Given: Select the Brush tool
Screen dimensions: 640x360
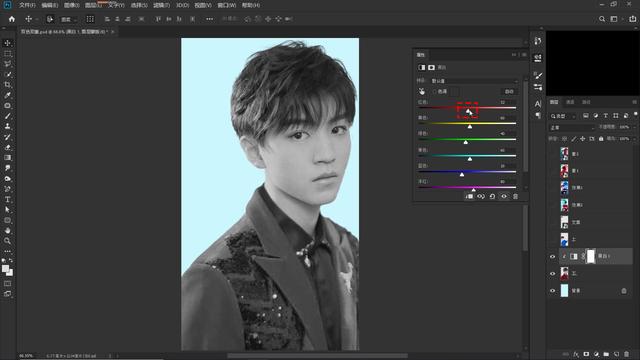Looking at the screenshot, I should point(7,116).
